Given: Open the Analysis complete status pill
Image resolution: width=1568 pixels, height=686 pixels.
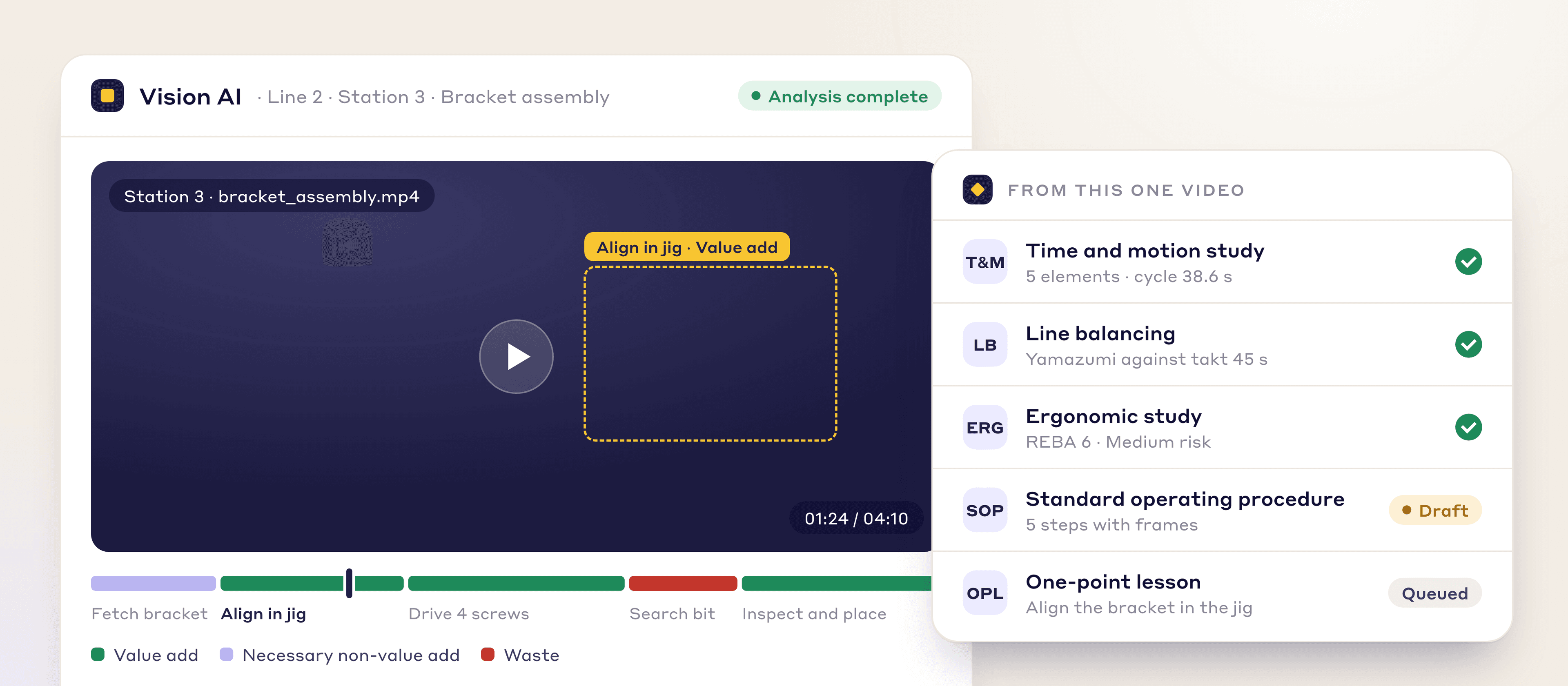Looking at the screenshot, I should coord(840,96).
